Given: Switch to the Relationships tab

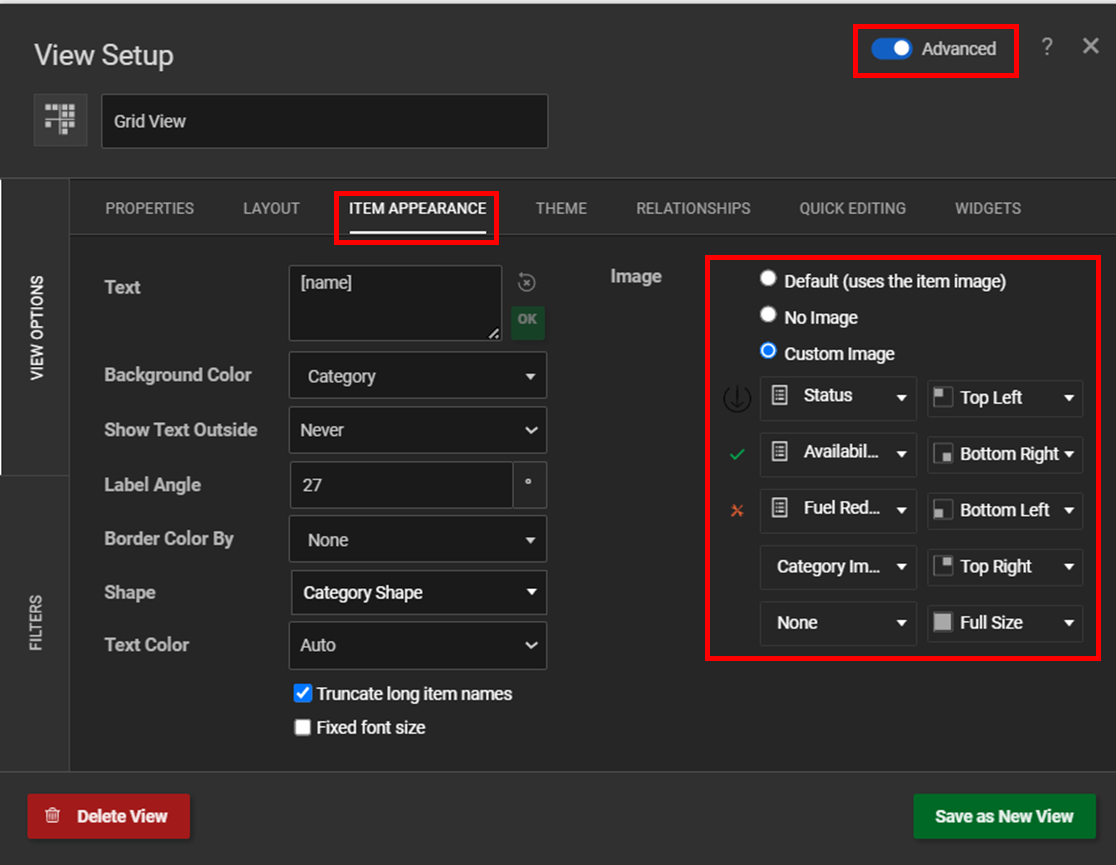Looking at the screenshot, I should coord(693,209).
